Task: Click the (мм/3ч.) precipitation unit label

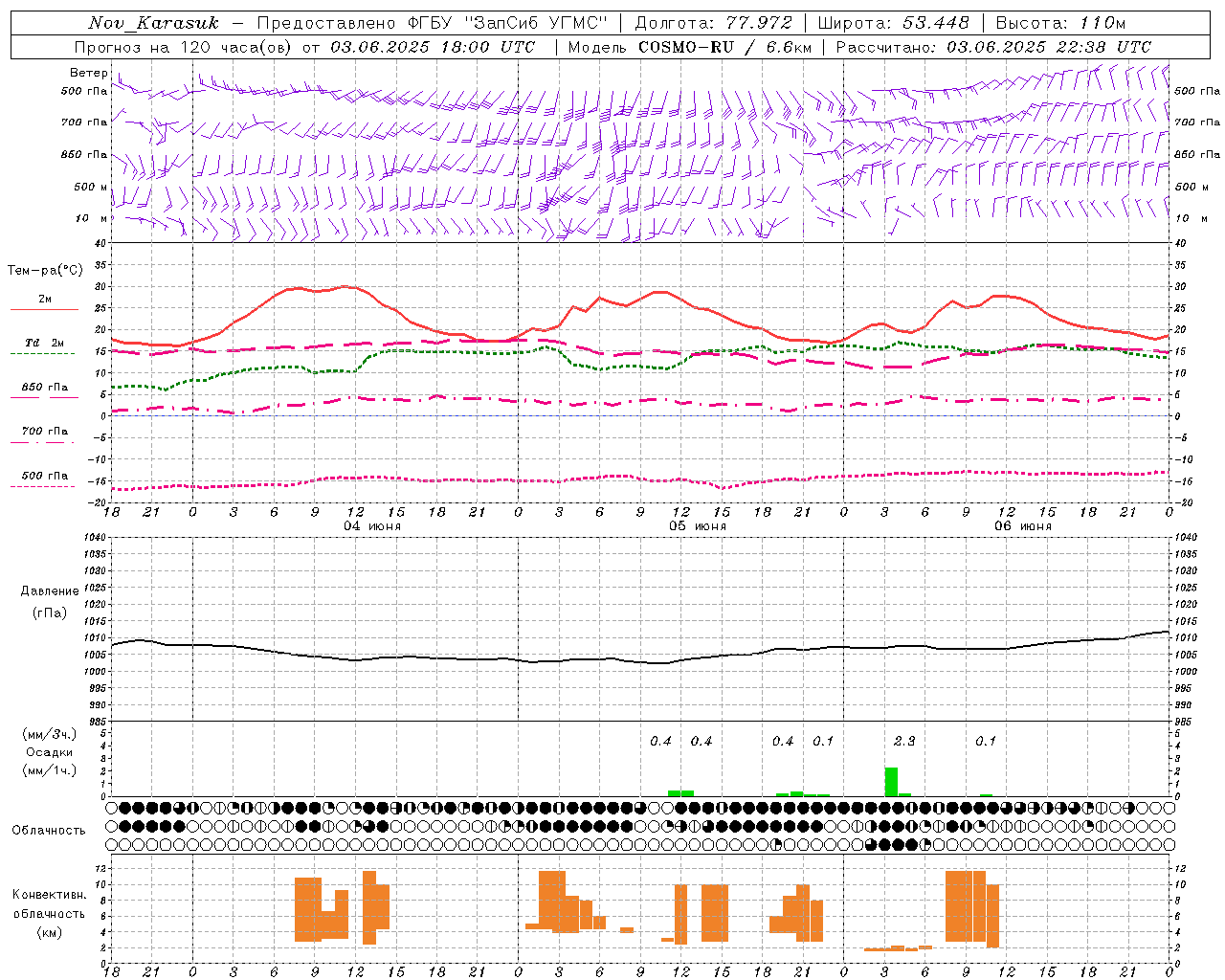Action: [x=49, y=734]
